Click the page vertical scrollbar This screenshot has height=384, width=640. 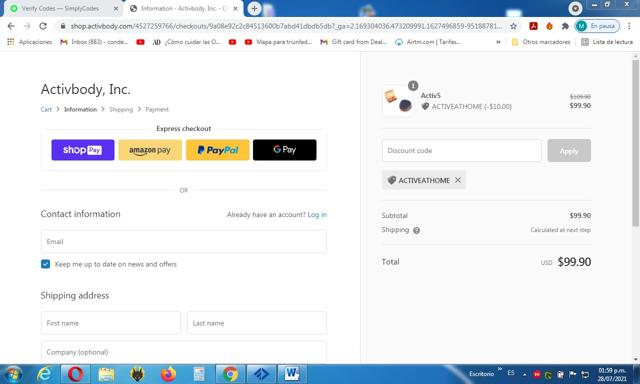tap(636, 143)
